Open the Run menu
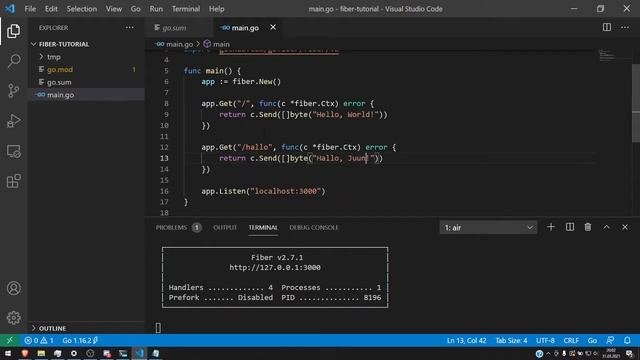Viewport: 640px width, 360px height. 156,9
